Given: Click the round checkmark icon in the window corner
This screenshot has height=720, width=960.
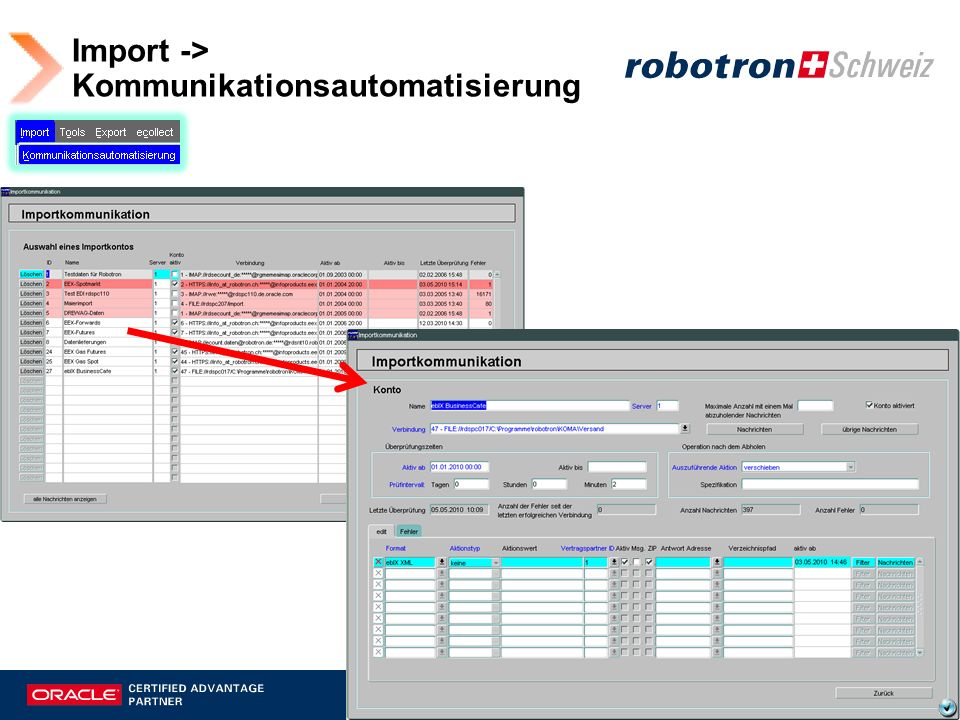Looking at the screenshot, I should [945, 708].
